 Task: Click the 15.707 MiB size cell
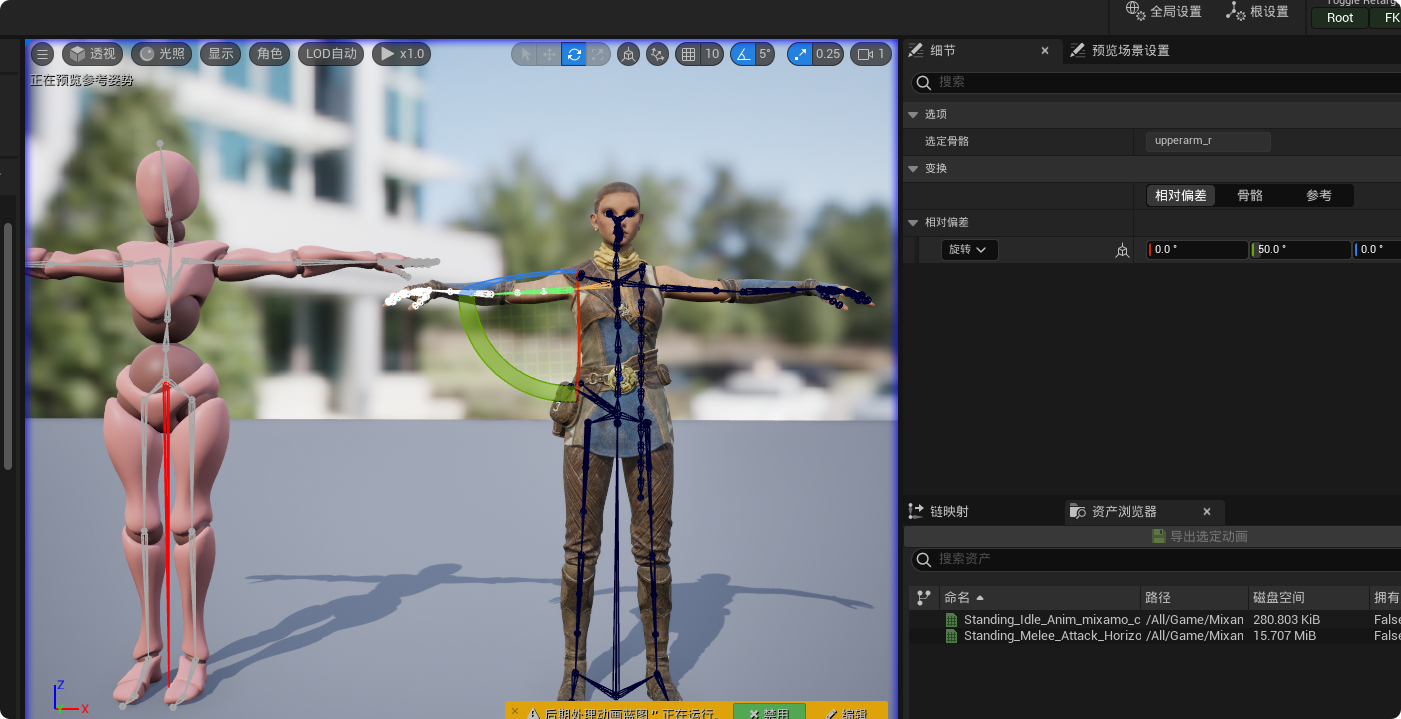(1284, 636)
